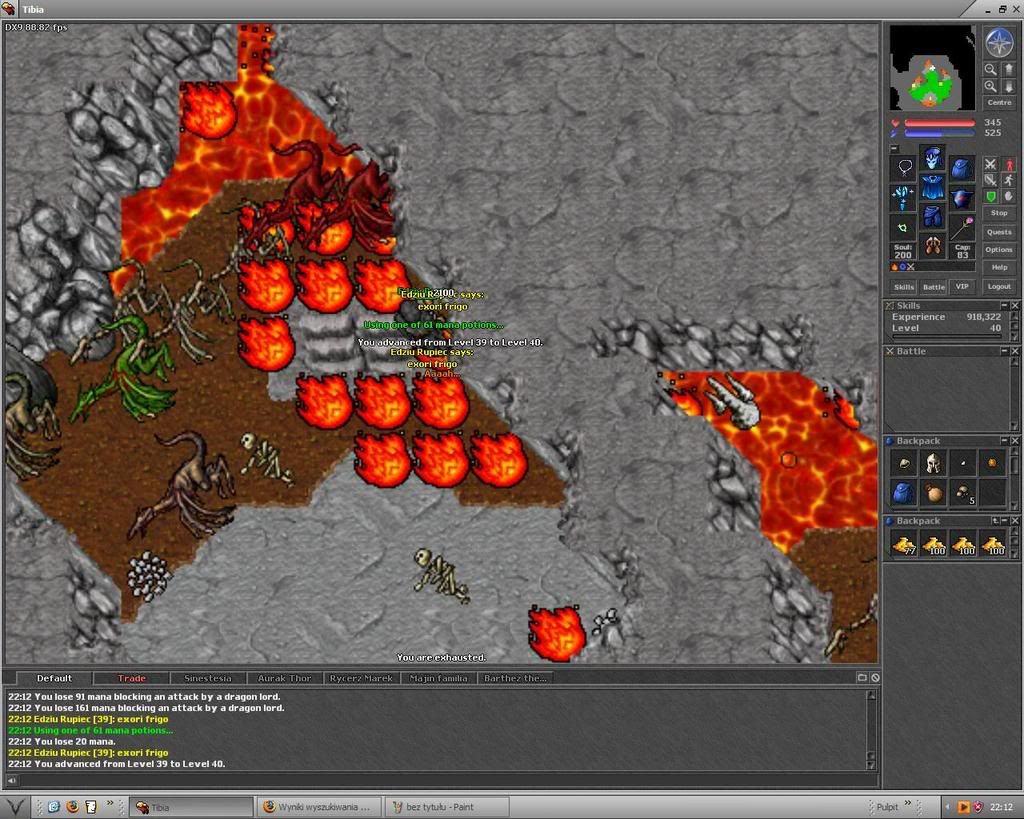Open the Majin familia chat tab
Image resolution: width=1024 pixels, height=819 pixels.
438,678
